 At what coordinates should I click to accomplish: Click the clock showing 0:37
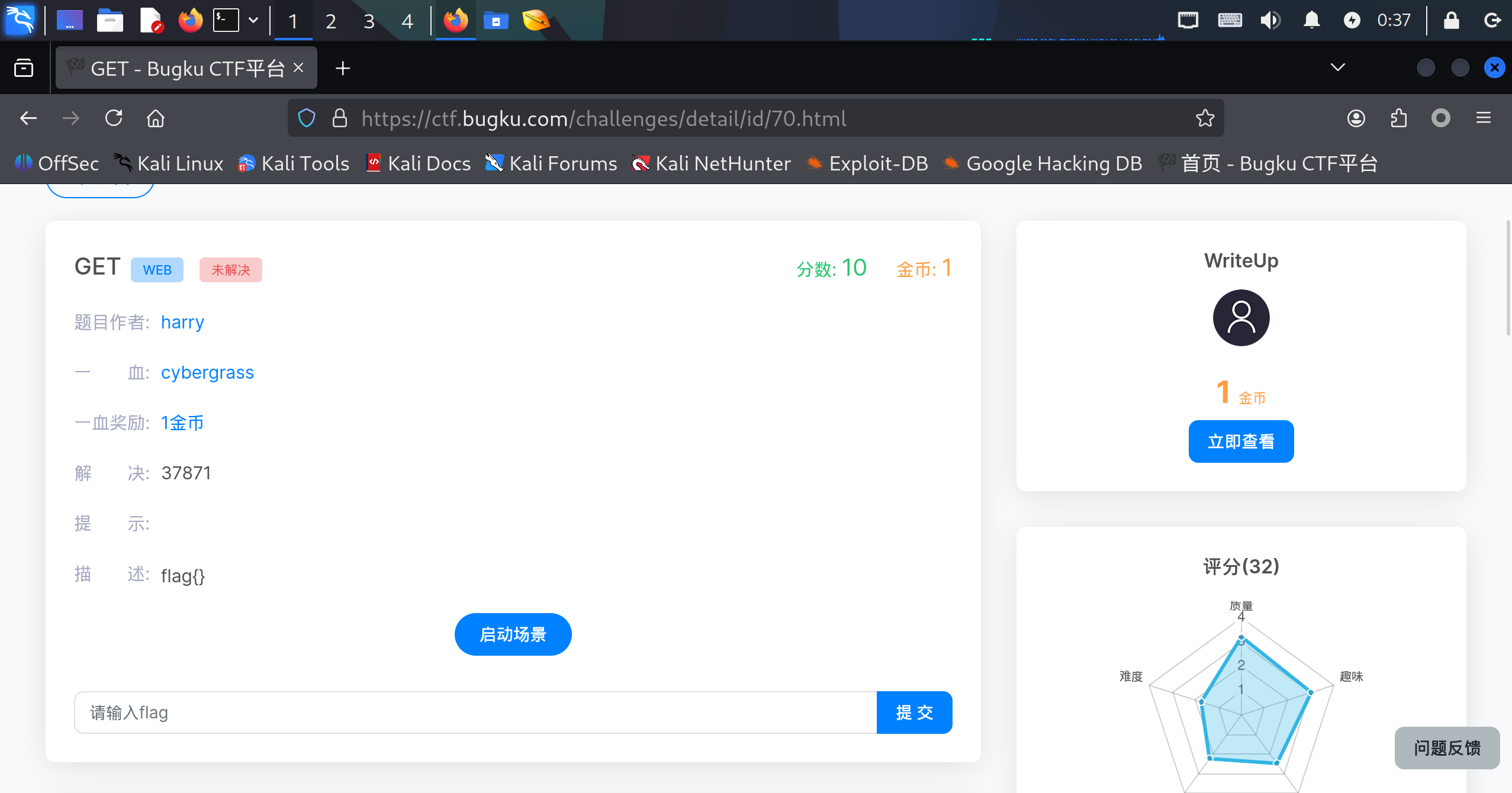pyautogui.click(x=1394, y=20)
